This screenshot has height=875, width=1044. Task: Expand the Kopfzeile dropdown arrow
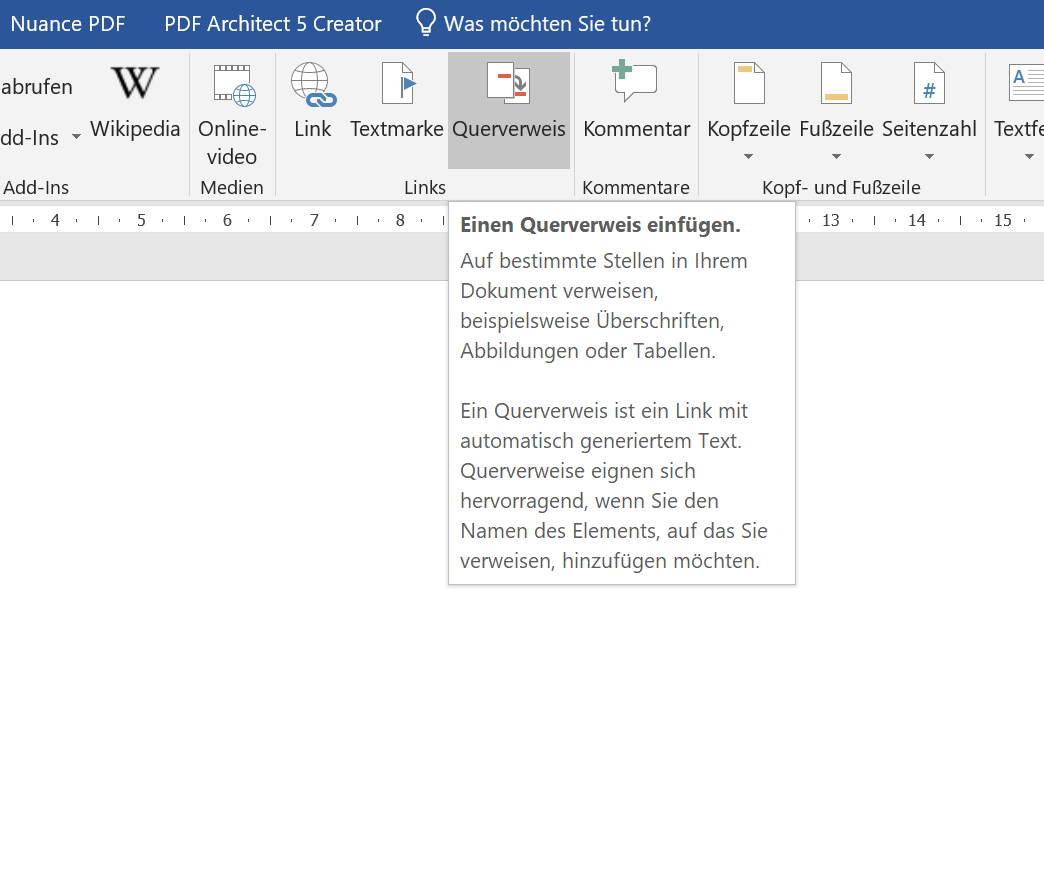coord(748,156)
